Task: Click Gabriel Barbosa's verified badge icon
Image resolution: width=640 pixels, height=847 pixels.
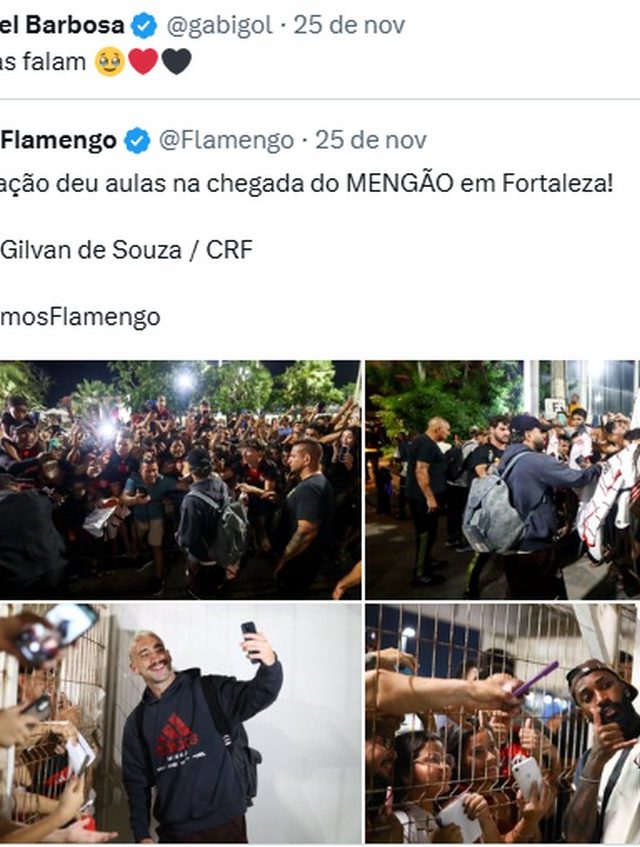Action: 144,25
